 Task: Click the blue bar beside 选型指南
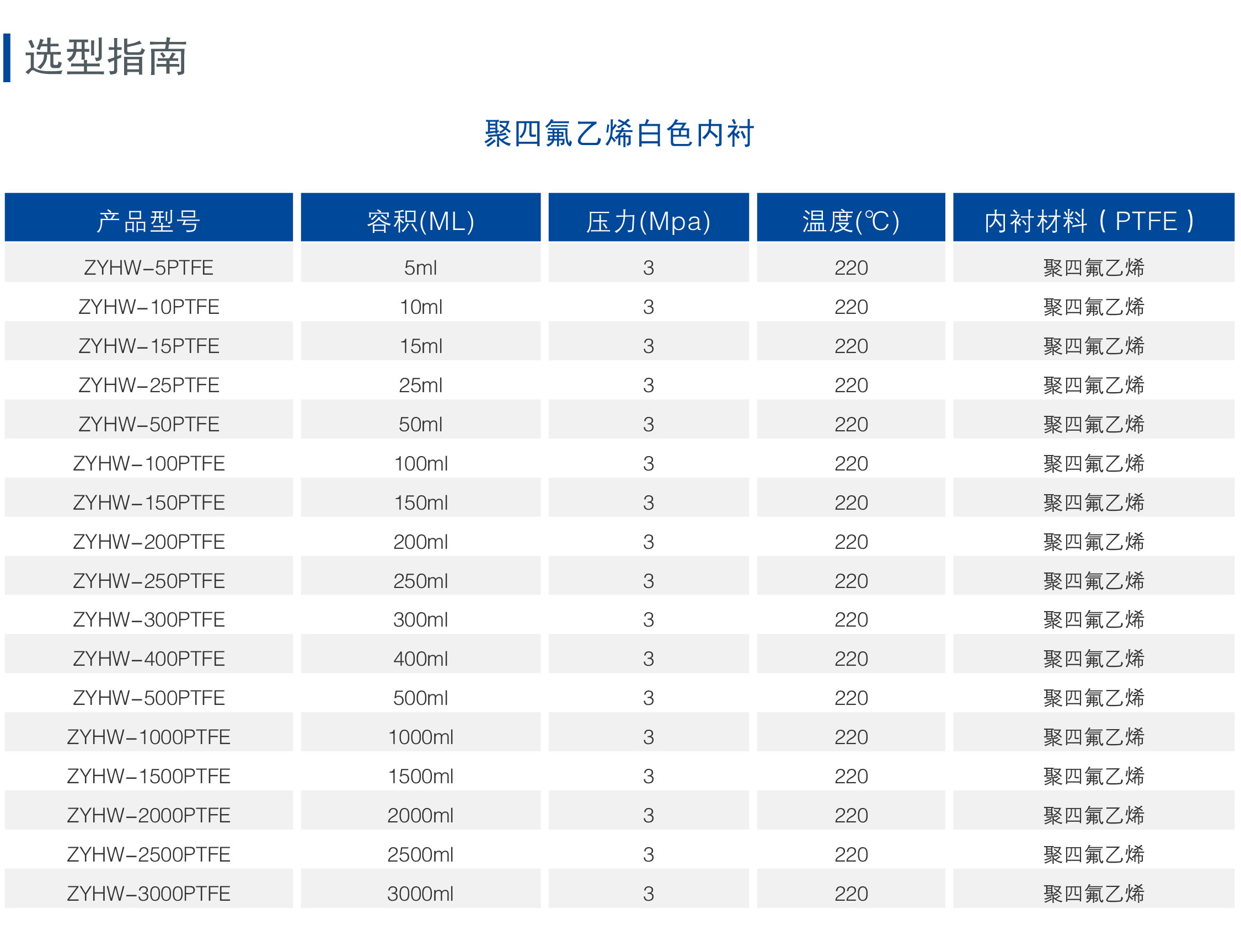[7, 58]
